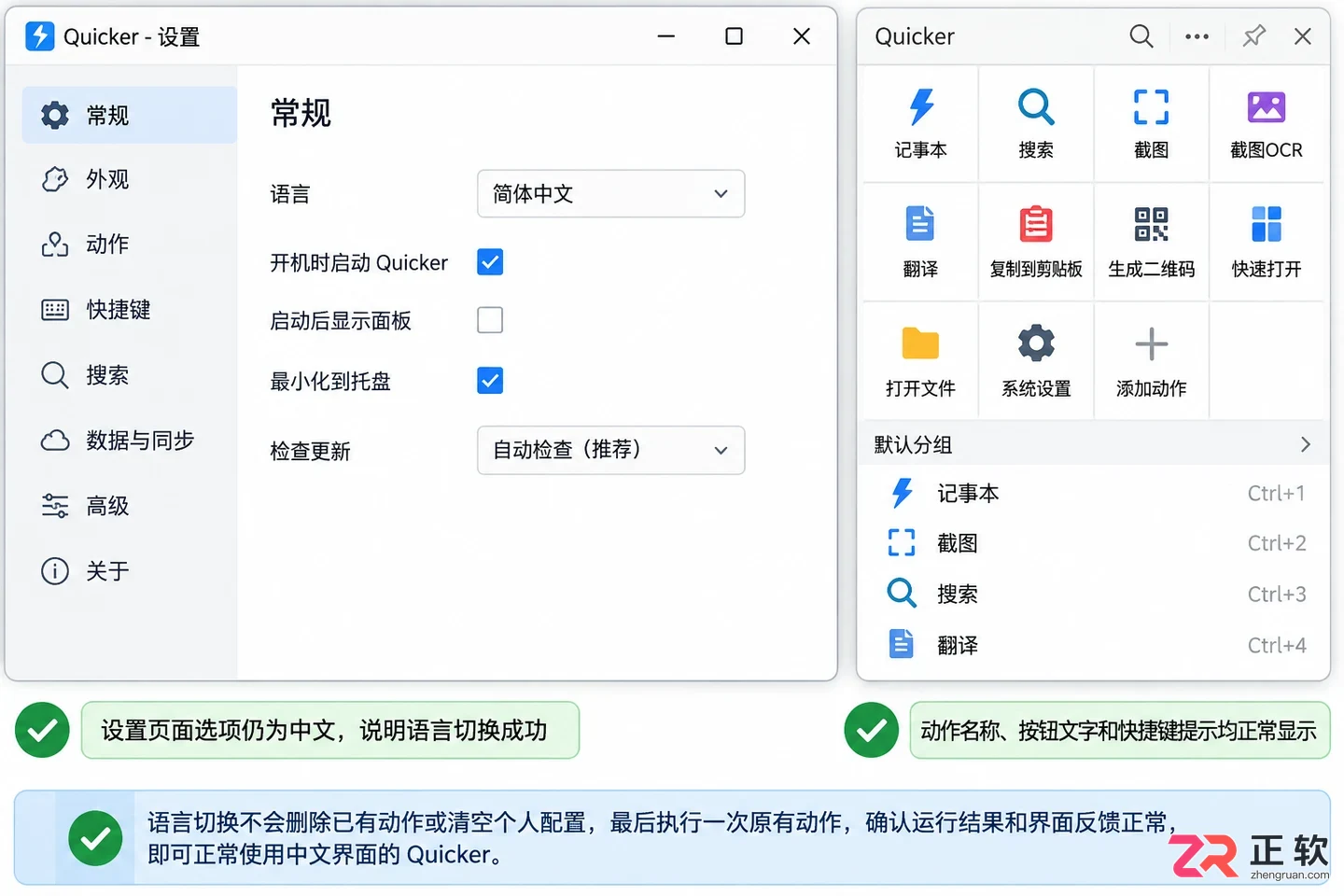Start the 截图 screenshot action tile

coord(1151,124)
